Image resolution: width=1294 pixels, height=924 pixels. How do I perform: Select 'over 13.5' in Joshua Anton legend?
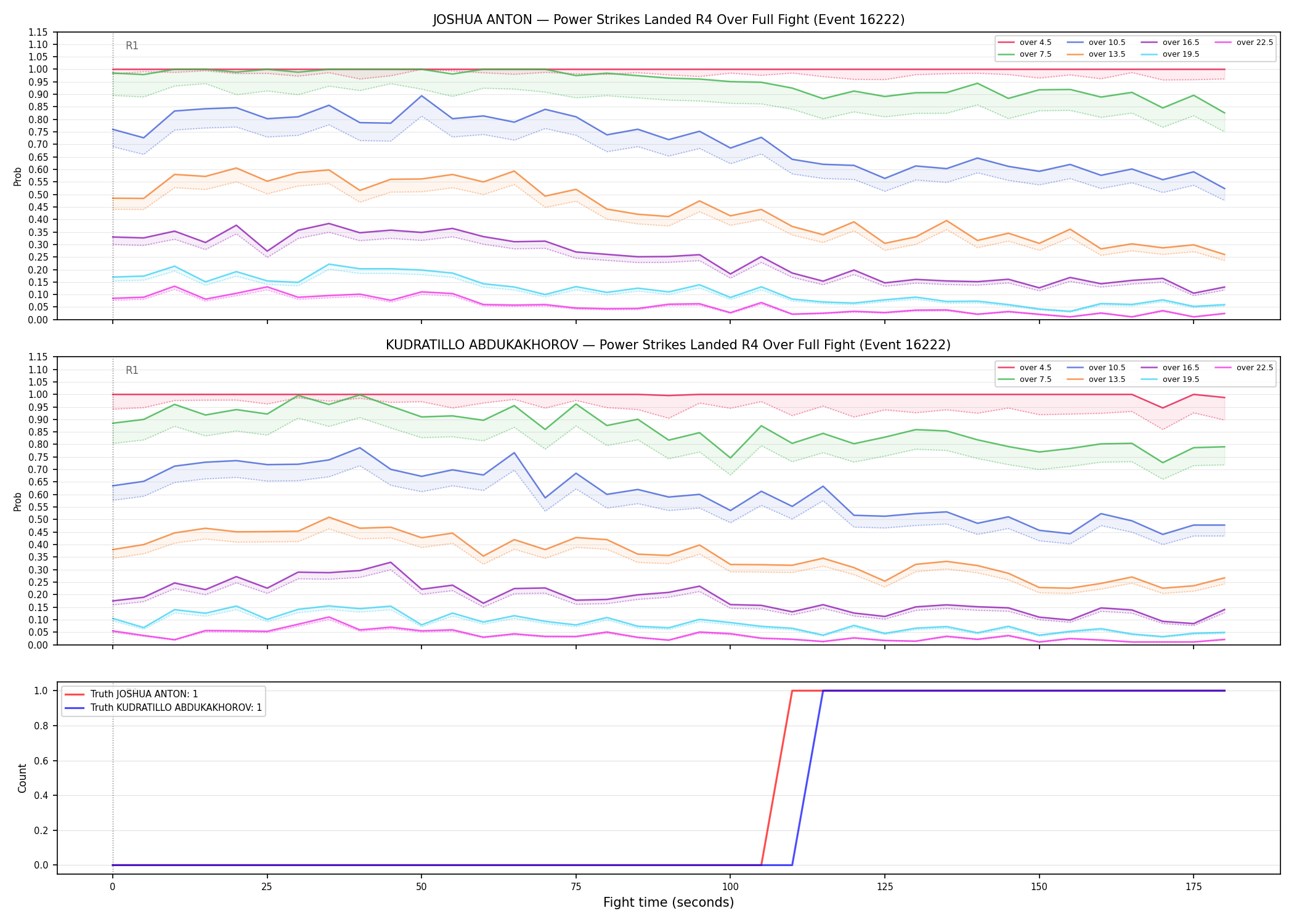coord(1096,54)
